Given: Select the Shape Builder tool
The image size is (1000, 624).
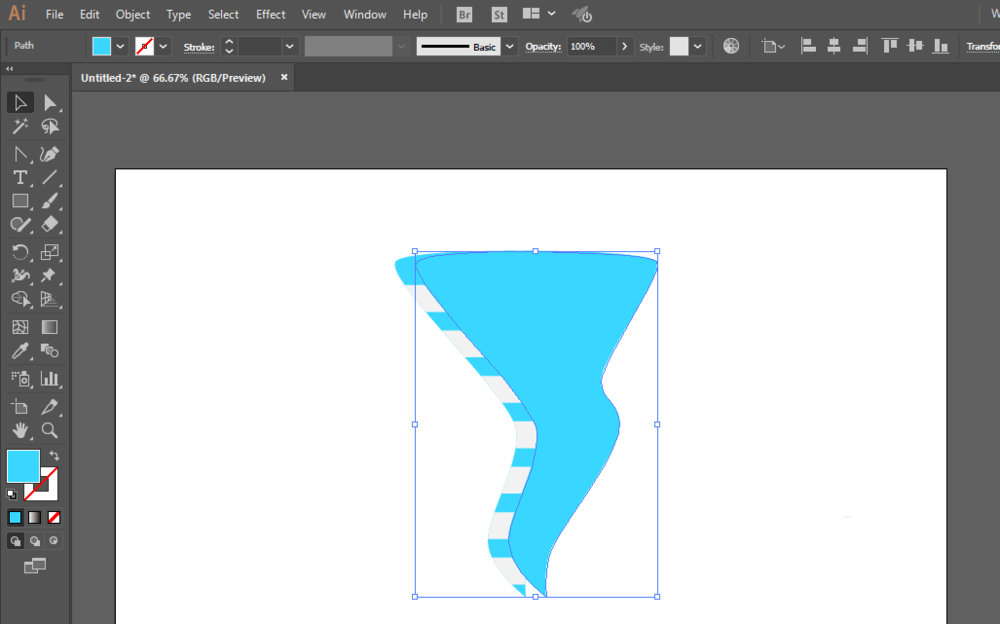Looking at the screenshot, I should 20,299.
